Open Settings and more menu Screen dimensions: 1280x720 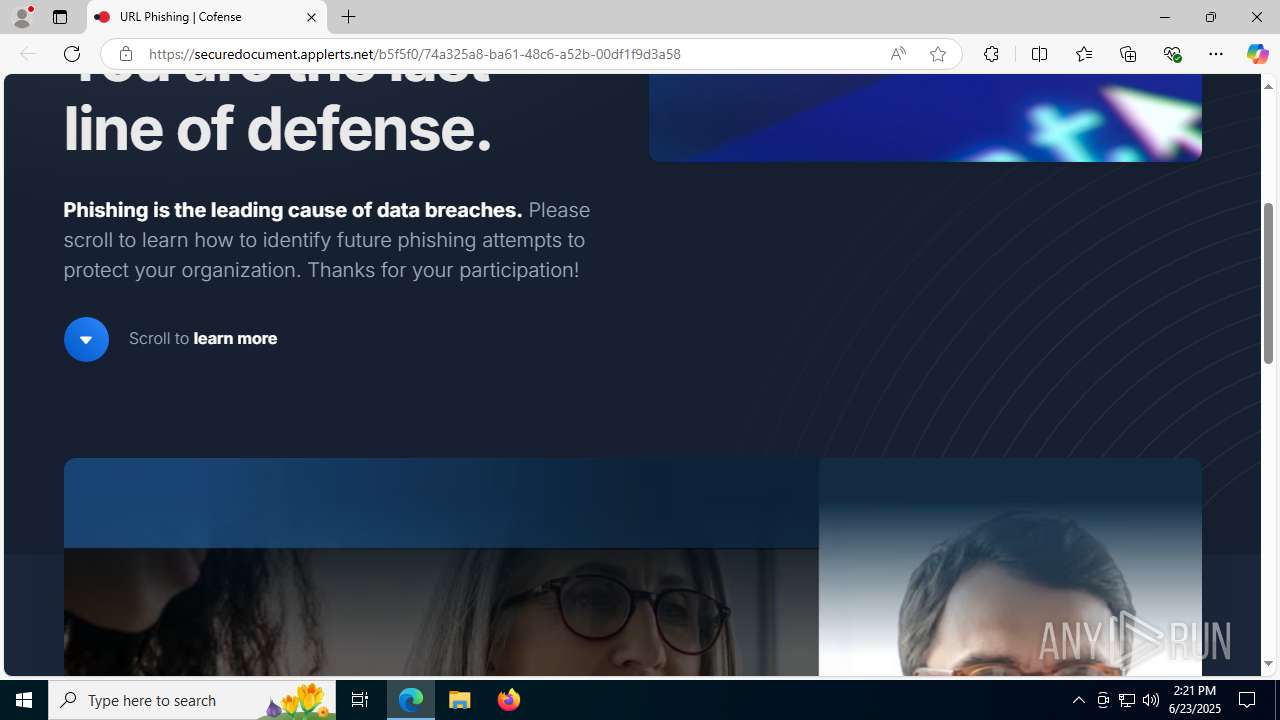[x=1216, y=54]
